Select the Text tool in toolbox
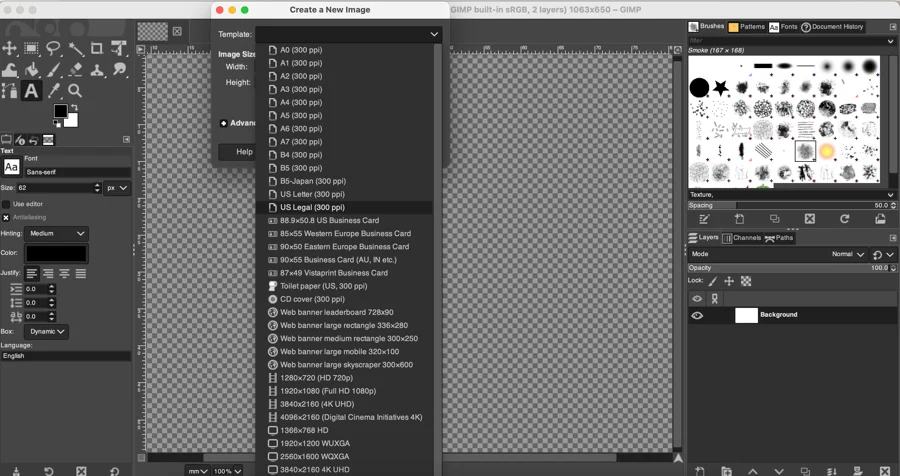Image resolution: width=900 pixels, height=476 pixels. [x=31, y=91]
